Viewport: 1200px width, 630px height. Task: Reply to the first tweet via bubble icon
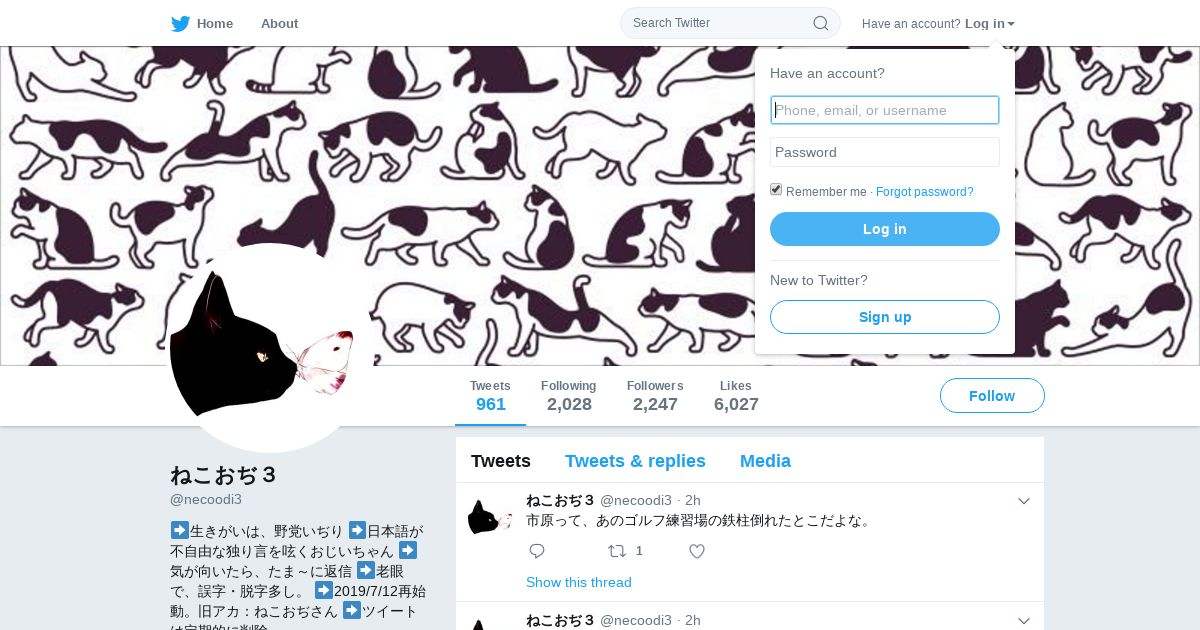pos(537,551)
